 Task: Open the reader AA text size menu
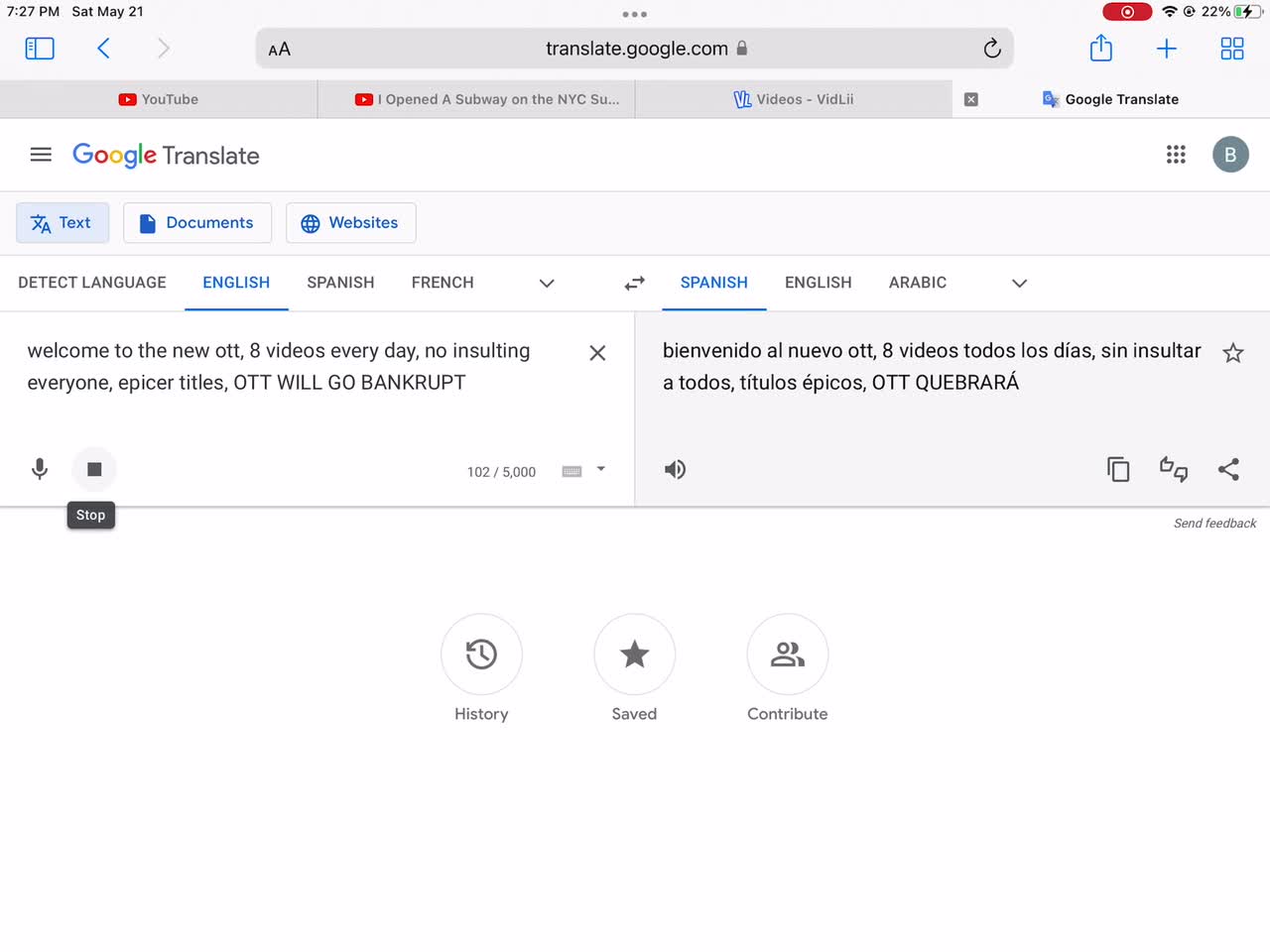coord(280,50)
